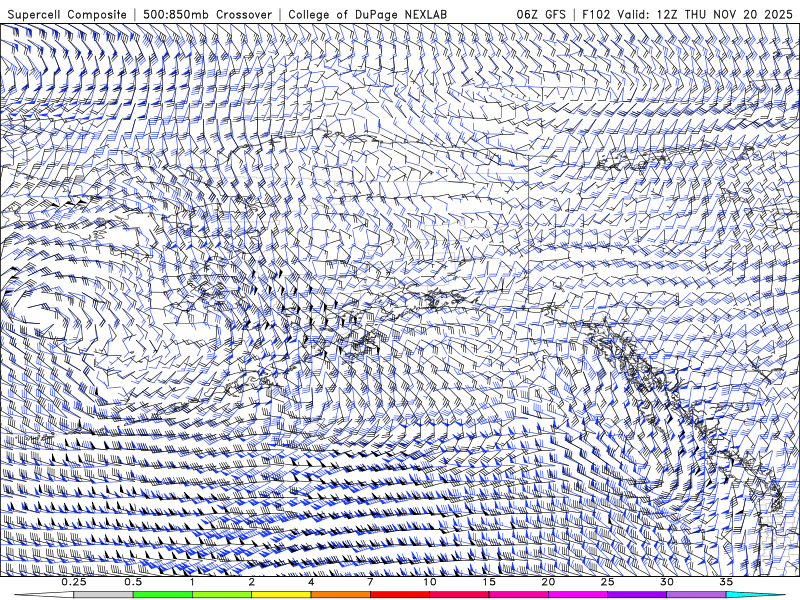This screenshot has width=800, height=600.
Task: Select the crimson 10–15 legend swatch
Action: click(x=459, y=595)
